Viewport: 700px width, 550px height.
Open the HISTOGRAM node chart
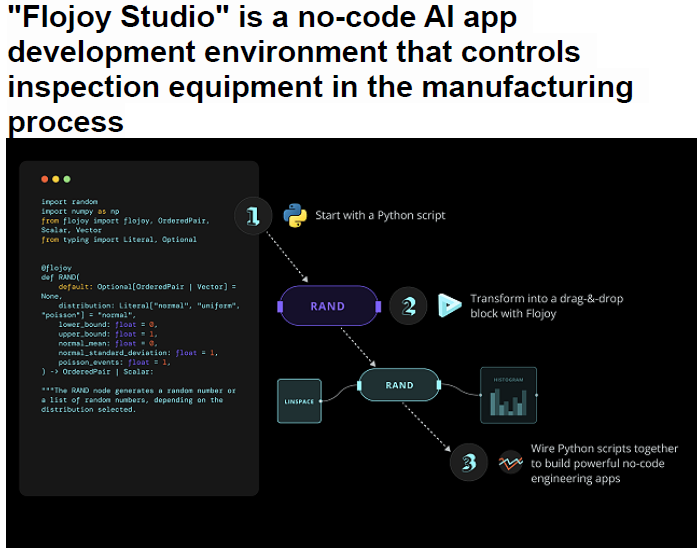[508, 396]
